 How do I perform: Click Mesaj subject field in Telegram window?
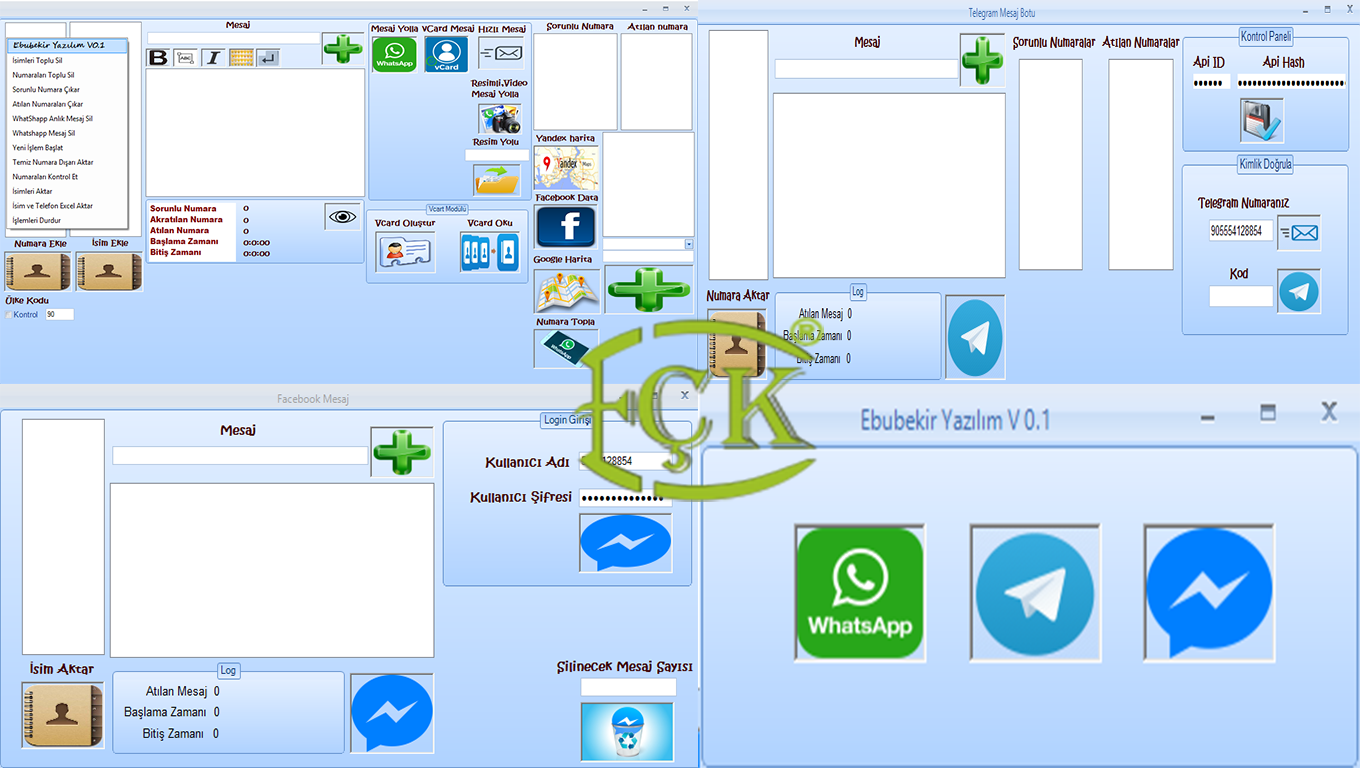(x=867, y=69)
